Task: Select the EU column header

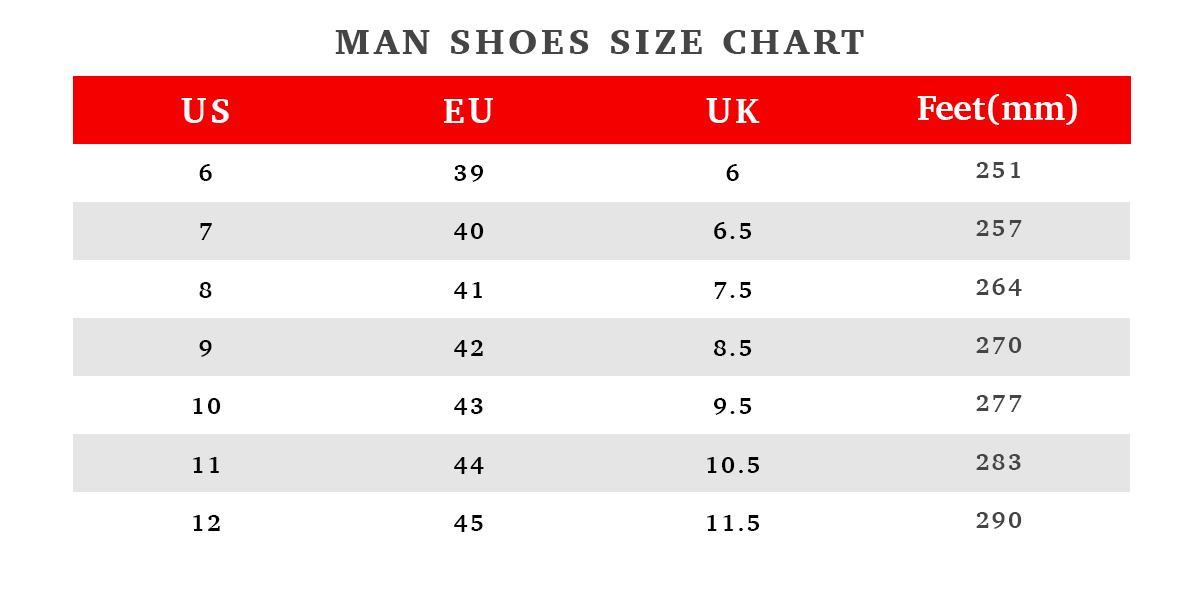Action: pos(468,111)
